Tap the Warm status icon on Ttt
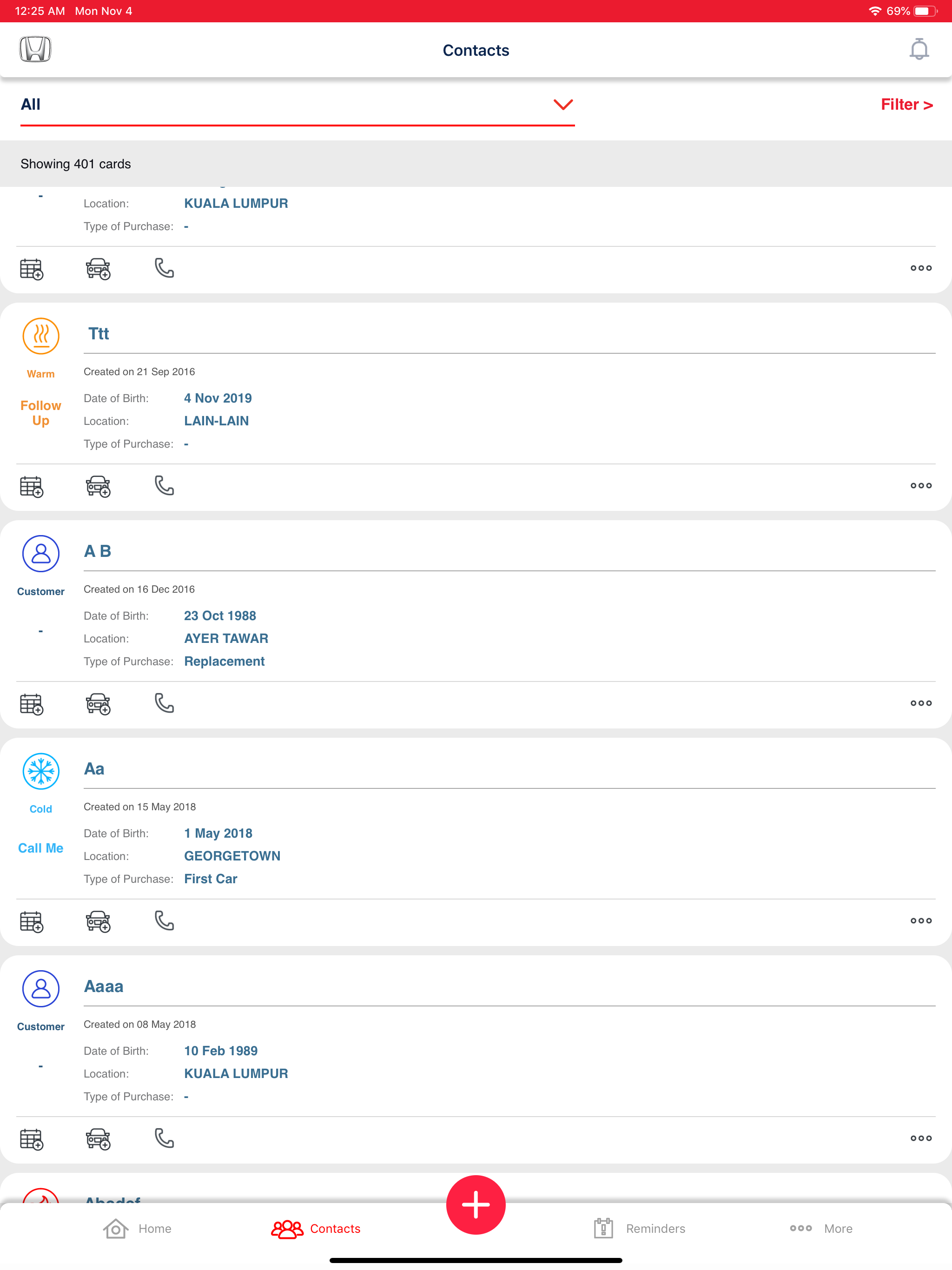This screenshot has height=1270, width=952. [x=41, y=336]
